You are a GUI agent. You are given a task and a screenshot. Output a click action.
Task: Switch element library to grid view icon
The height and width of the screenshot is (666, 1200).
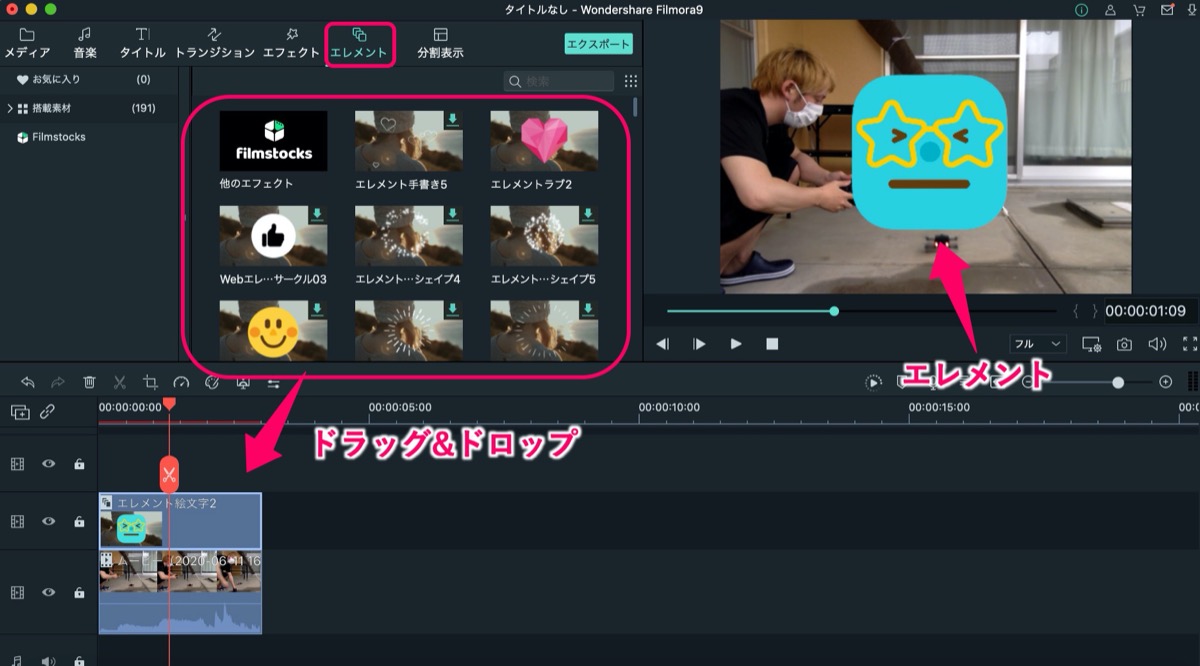point(630,81)
